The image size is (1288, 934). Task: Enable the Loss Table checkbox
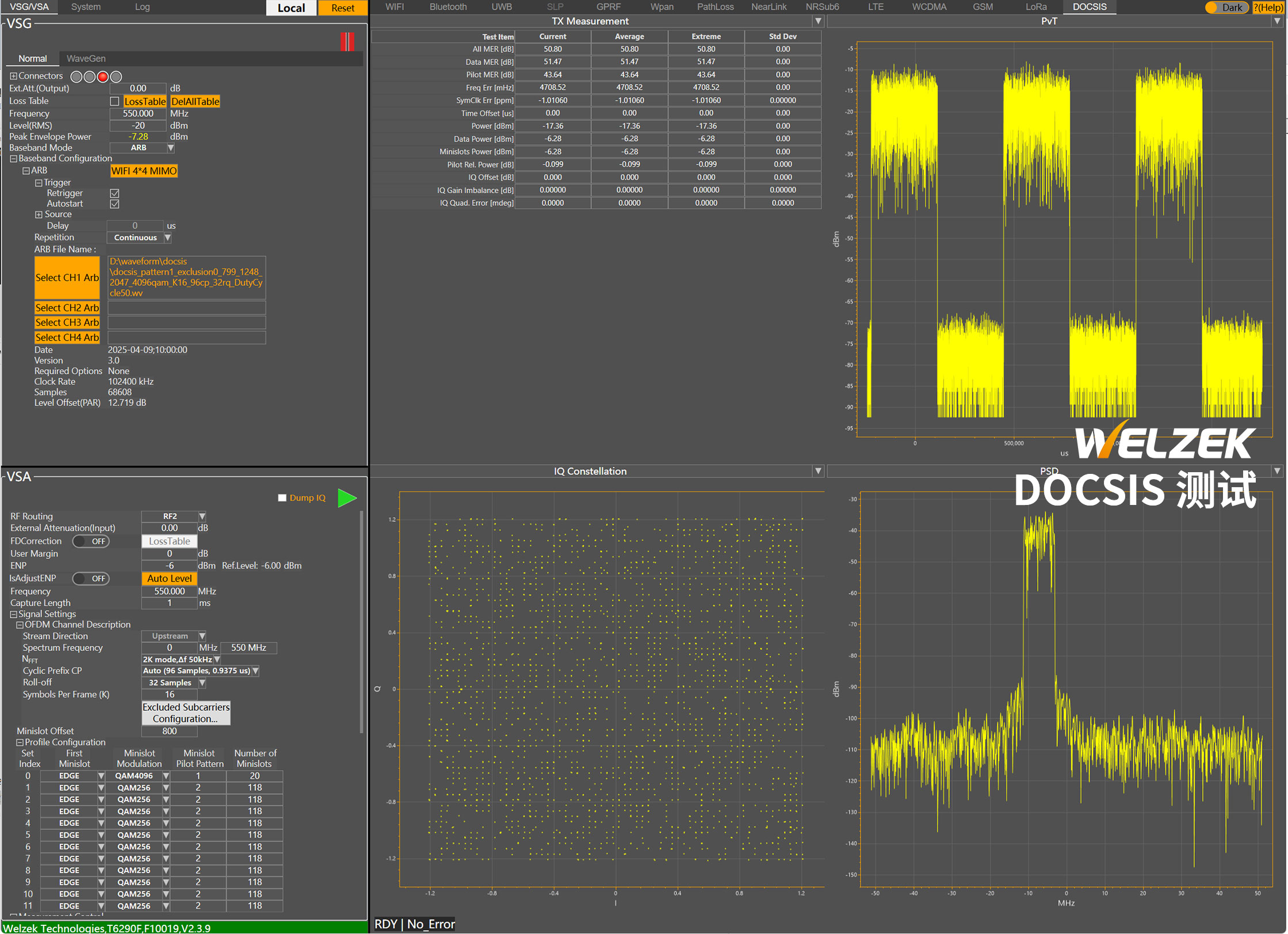coord(114,101)
